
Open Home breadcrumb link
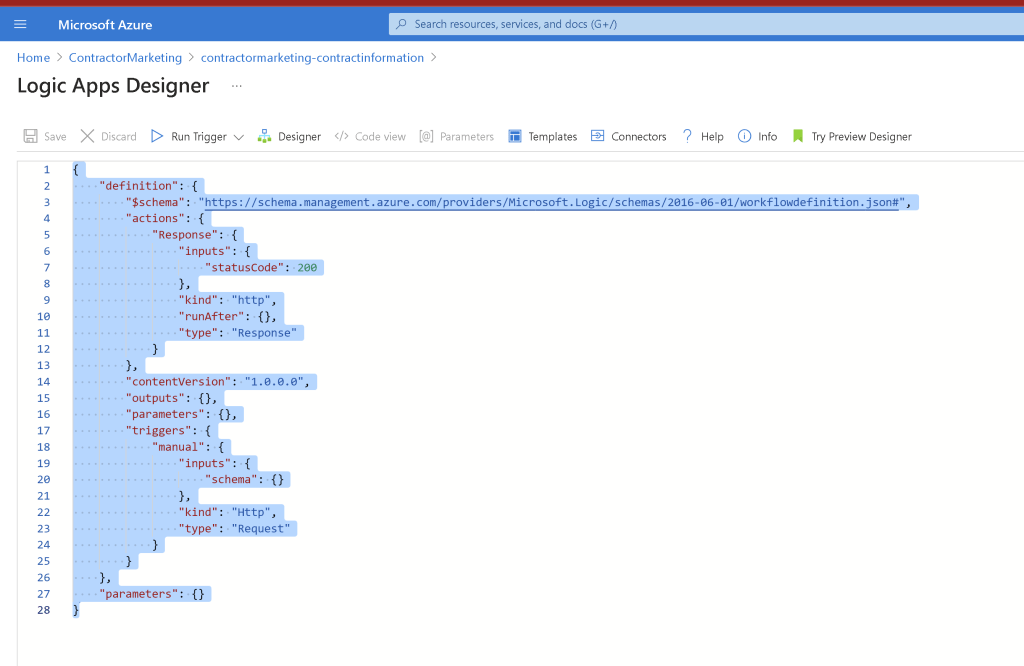click(x=33, y=57)
